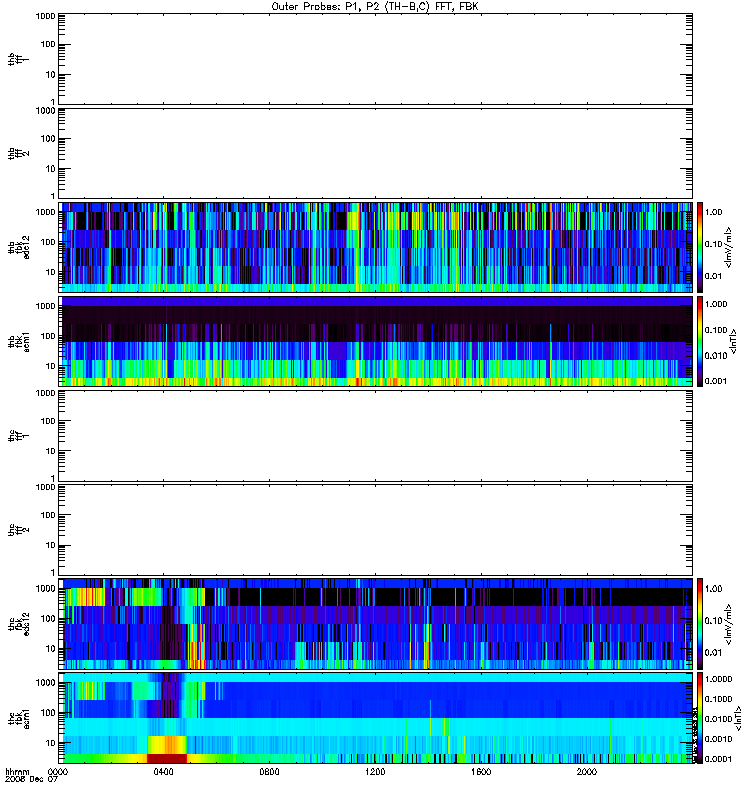Click the '10' y-tick of thc fbk scm1
Viewport: 750px width, 800px height.
coord(51,743)
